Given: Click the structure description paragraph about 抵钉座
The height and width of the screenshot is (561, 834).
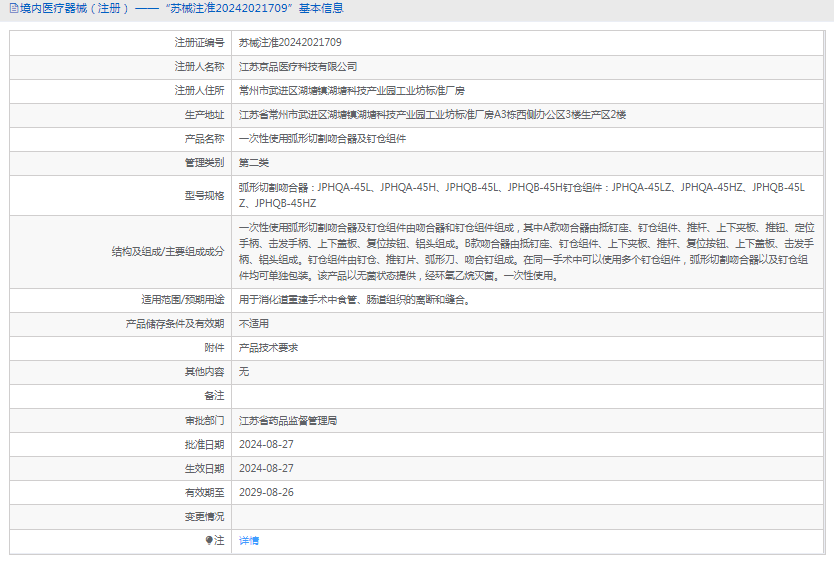Looking at the screenshot, I should (527, 252).
